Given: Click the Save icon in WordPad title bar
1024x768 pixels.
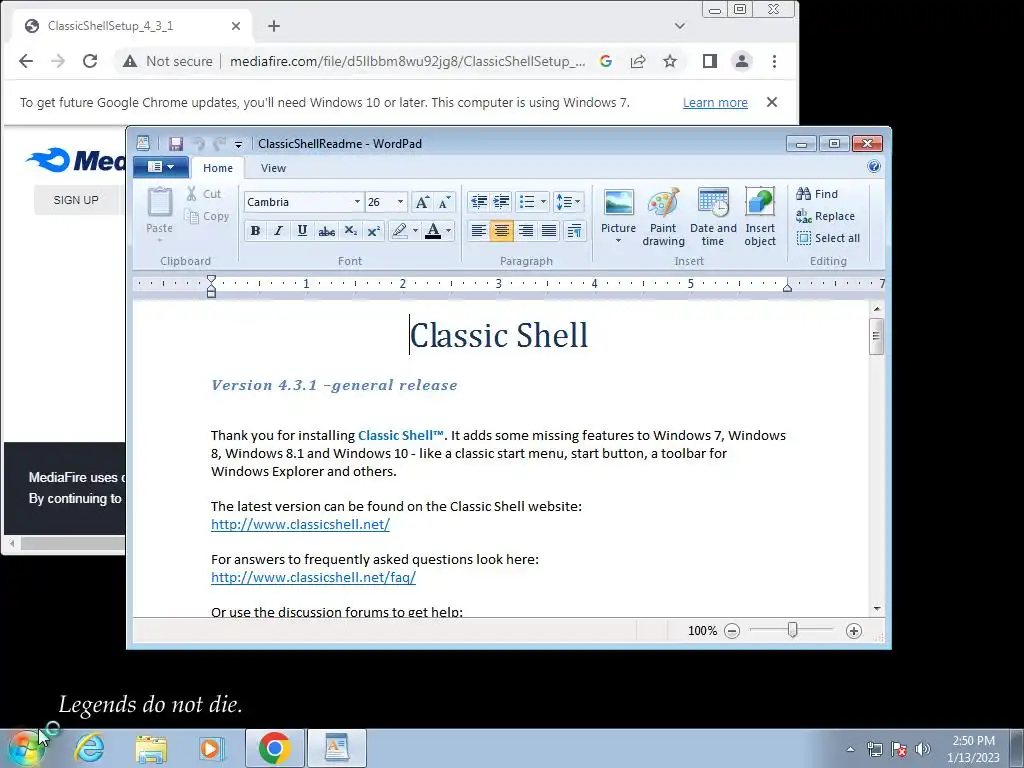Looking at the screenshot, I should coord(176,144).
